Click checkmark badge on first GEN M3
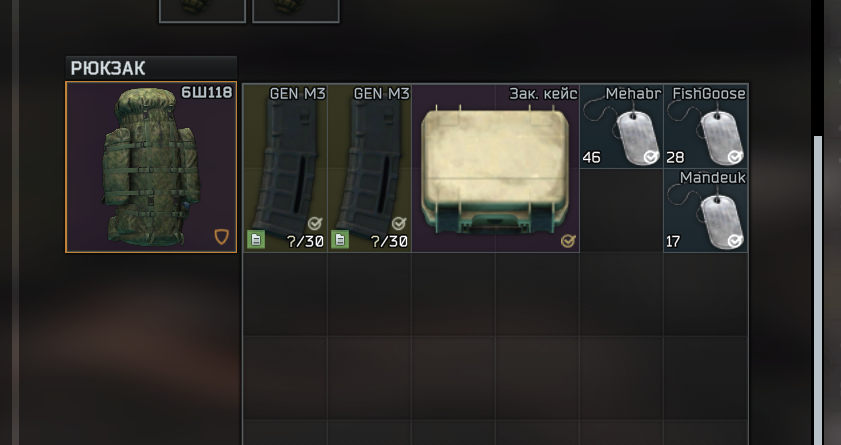 [x=315, y=224]
